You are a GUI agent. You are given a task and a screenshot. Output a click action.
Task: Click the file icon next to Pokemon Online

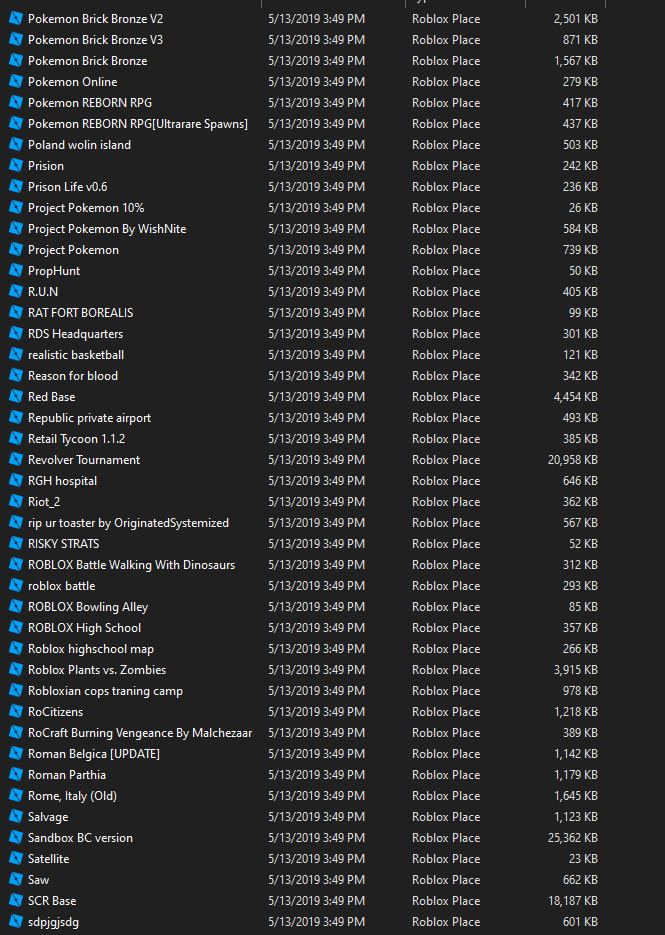(16, 82)
